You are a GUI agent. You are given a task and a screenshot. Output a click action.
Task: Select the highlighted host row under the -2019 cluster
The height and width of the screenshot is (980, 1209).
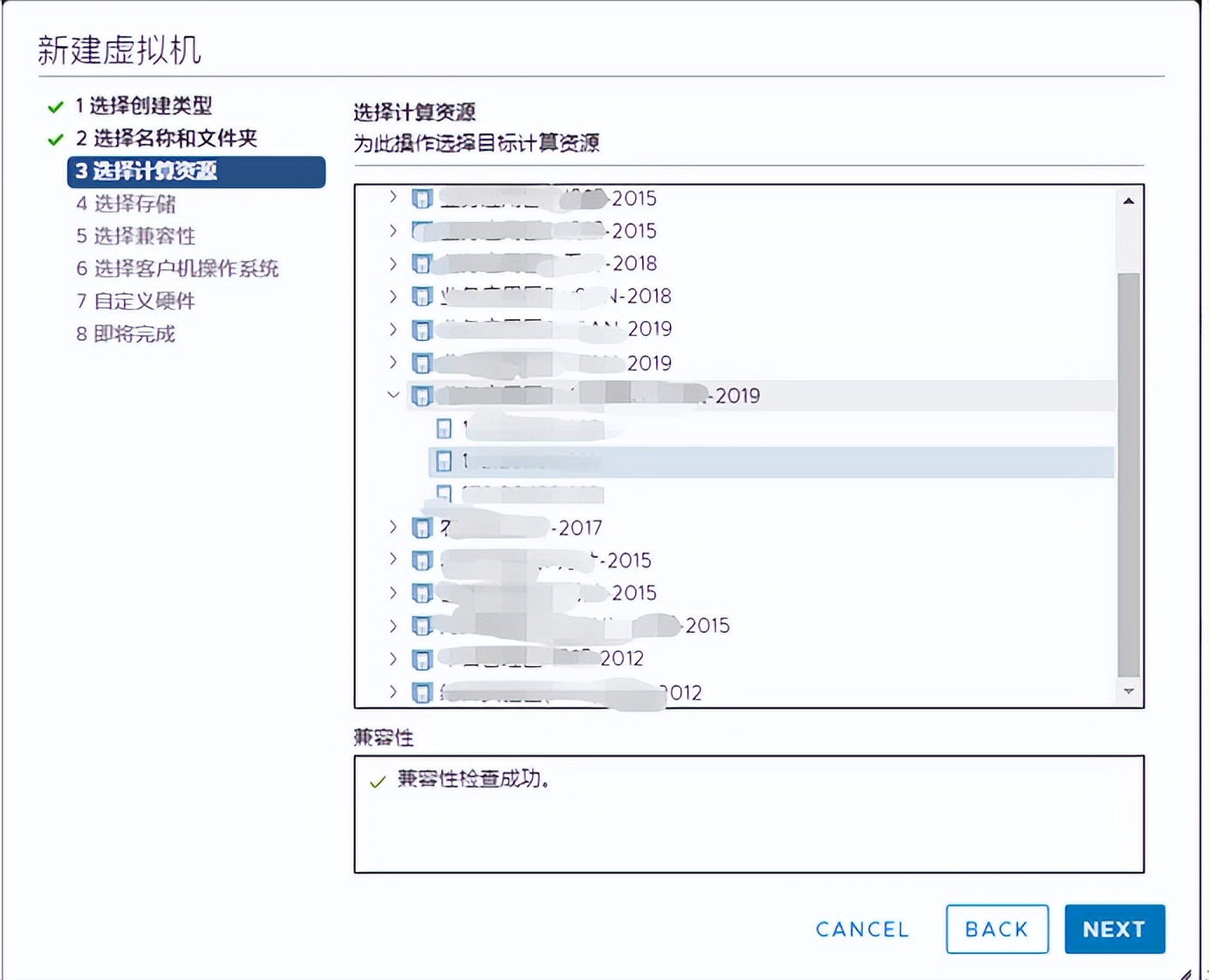coord(771,461)
